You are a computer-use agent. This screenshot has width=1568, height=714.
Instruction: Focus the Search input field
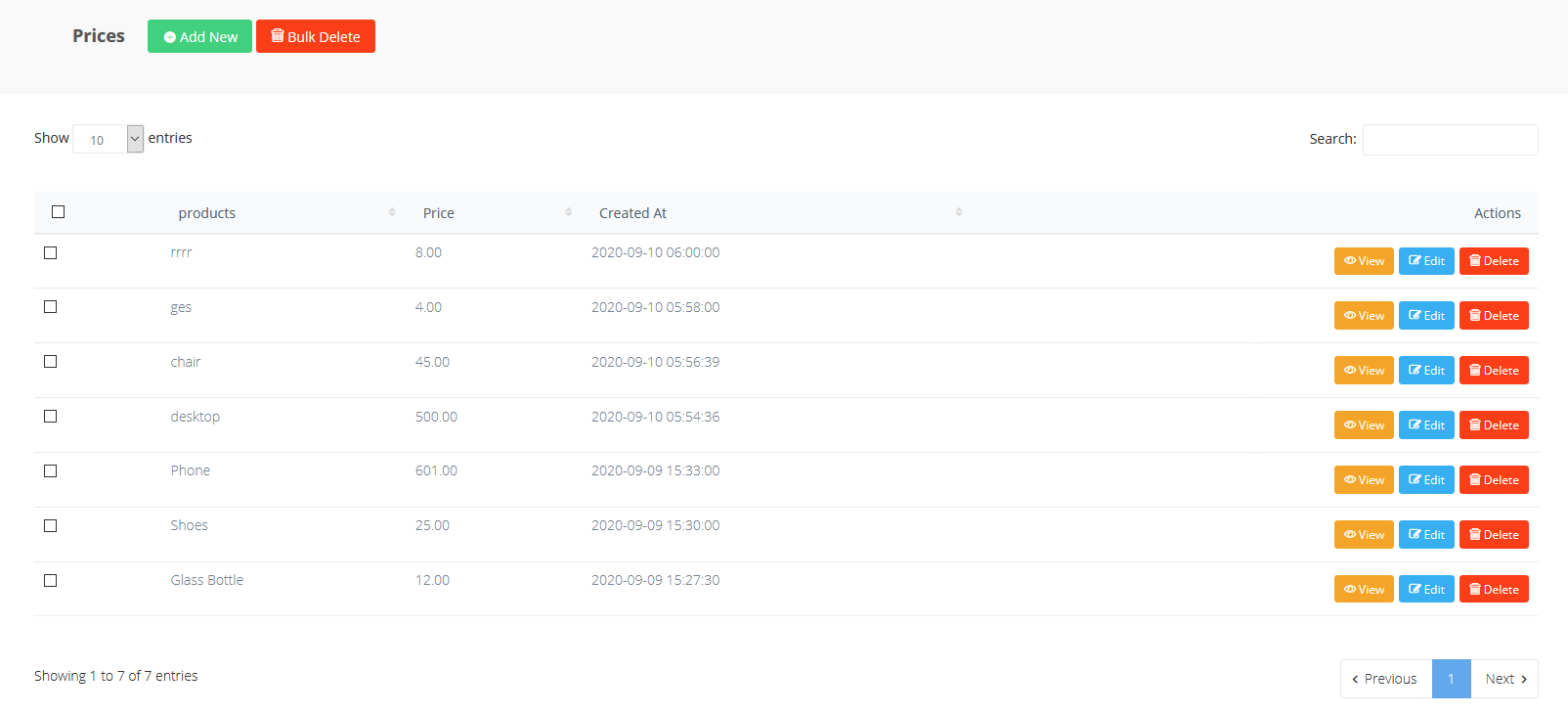coord(1450,140)
